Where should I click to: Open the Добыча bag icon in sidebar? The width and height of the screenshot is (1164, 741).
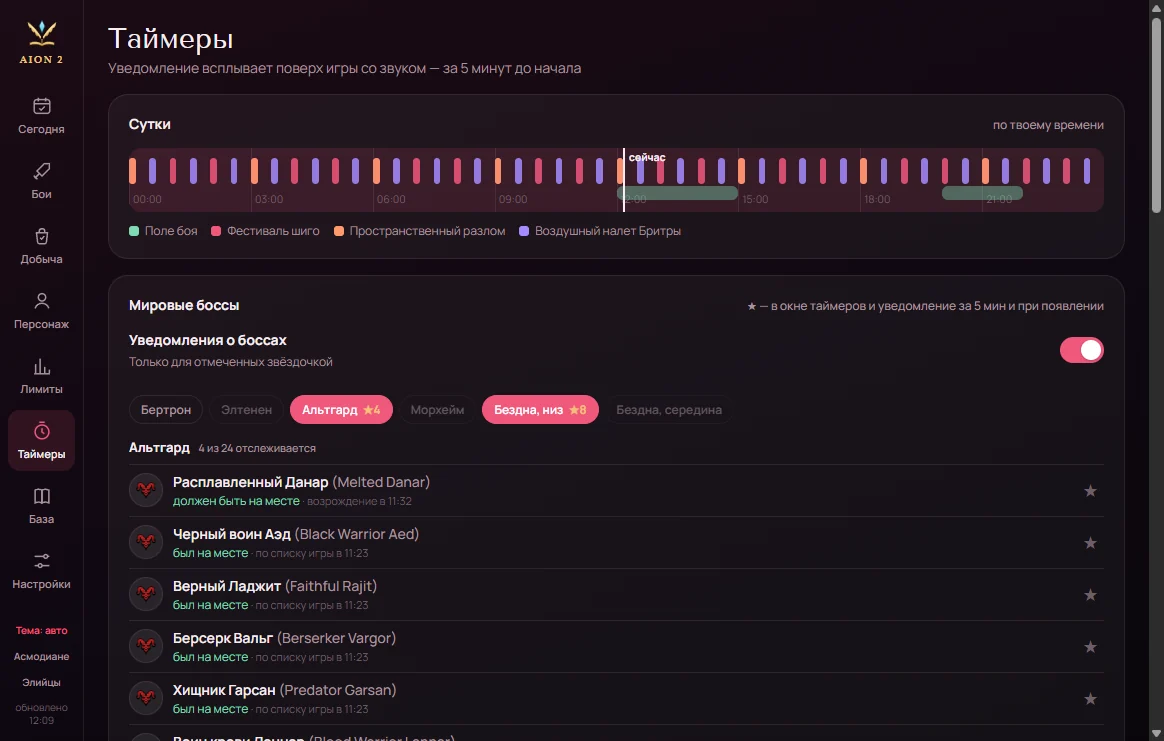pos(42,236)
